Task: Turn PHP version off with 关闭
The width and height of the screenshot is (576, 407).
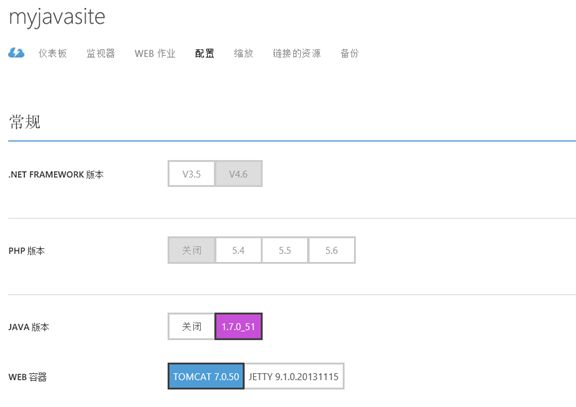Action: coord(192,250)
